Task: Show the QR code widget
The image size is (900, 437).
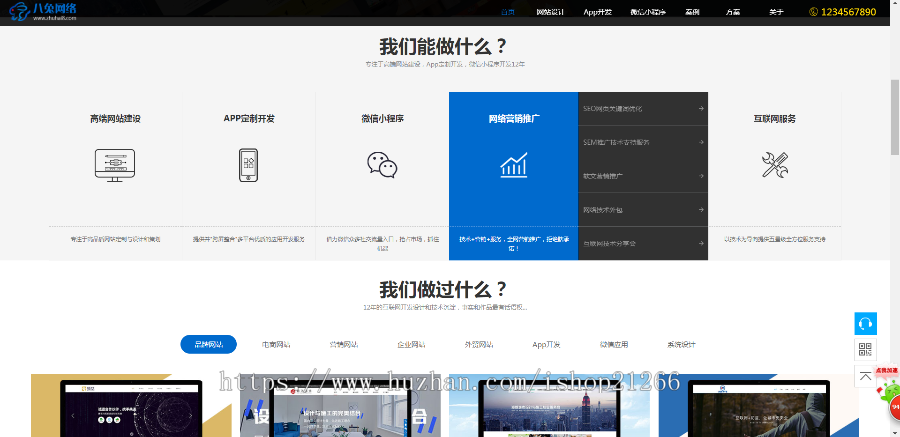Action: tap(866, 350)
